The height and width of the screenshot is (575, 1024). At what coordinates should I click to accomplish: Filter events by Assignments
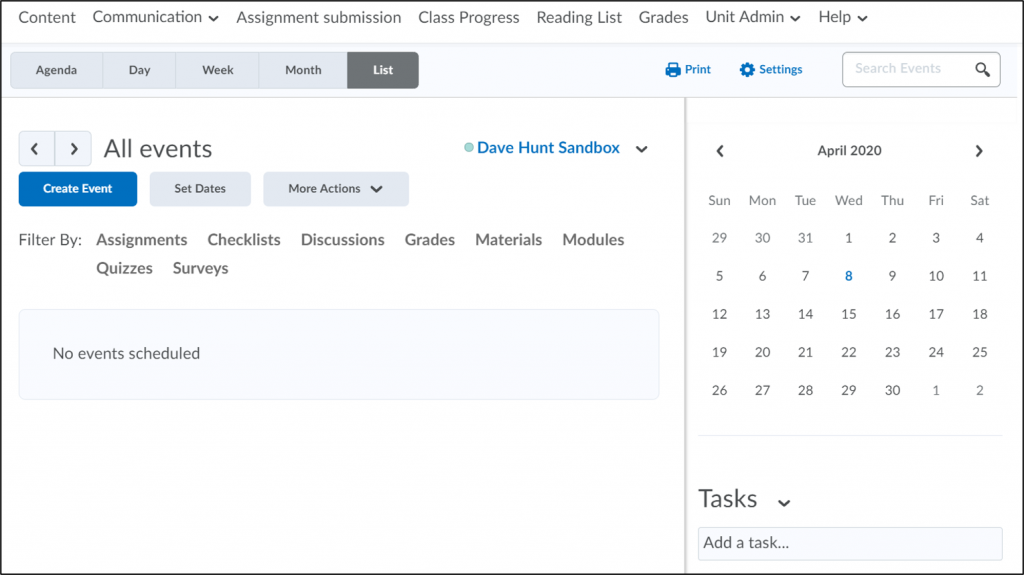pos(141,240)
